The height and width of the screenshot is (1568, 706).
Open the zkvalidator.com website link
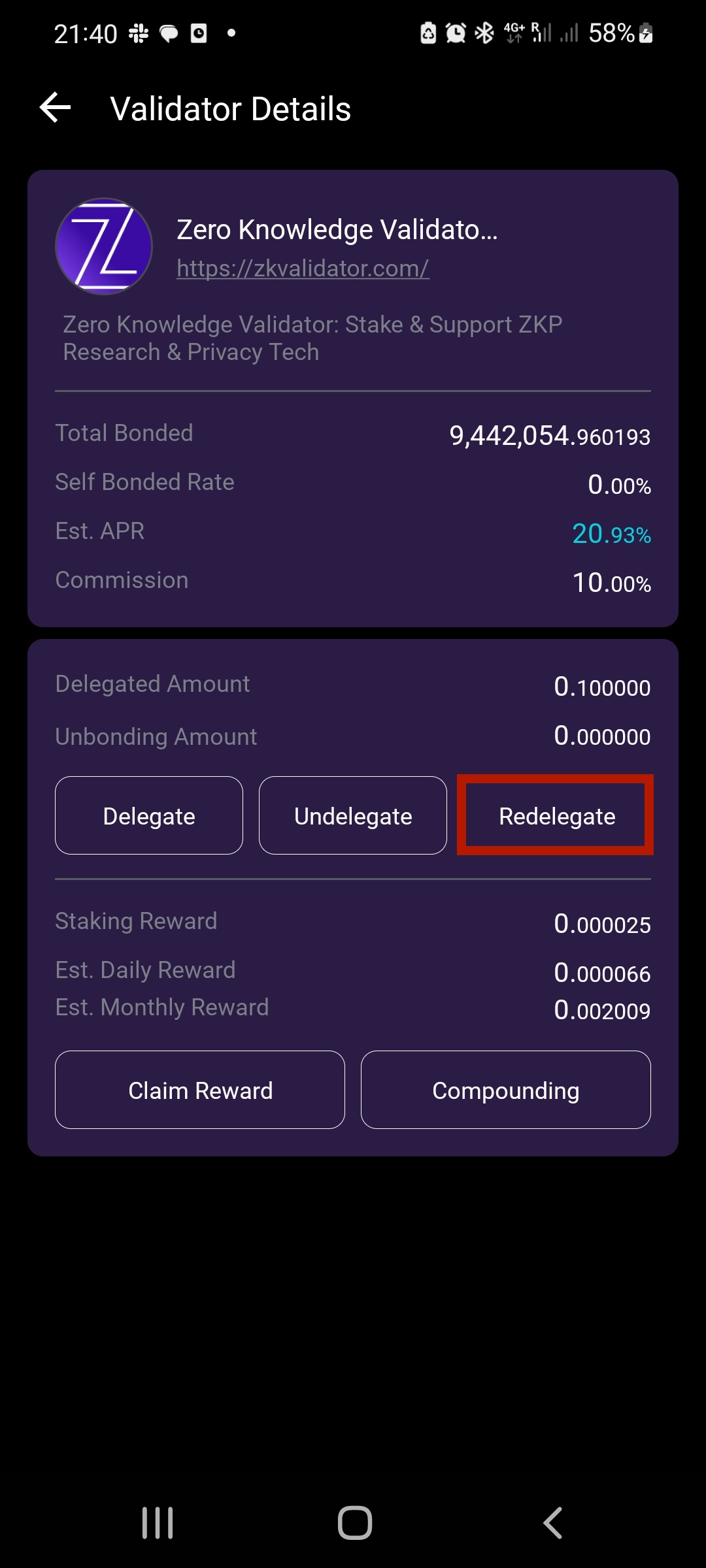303,268
